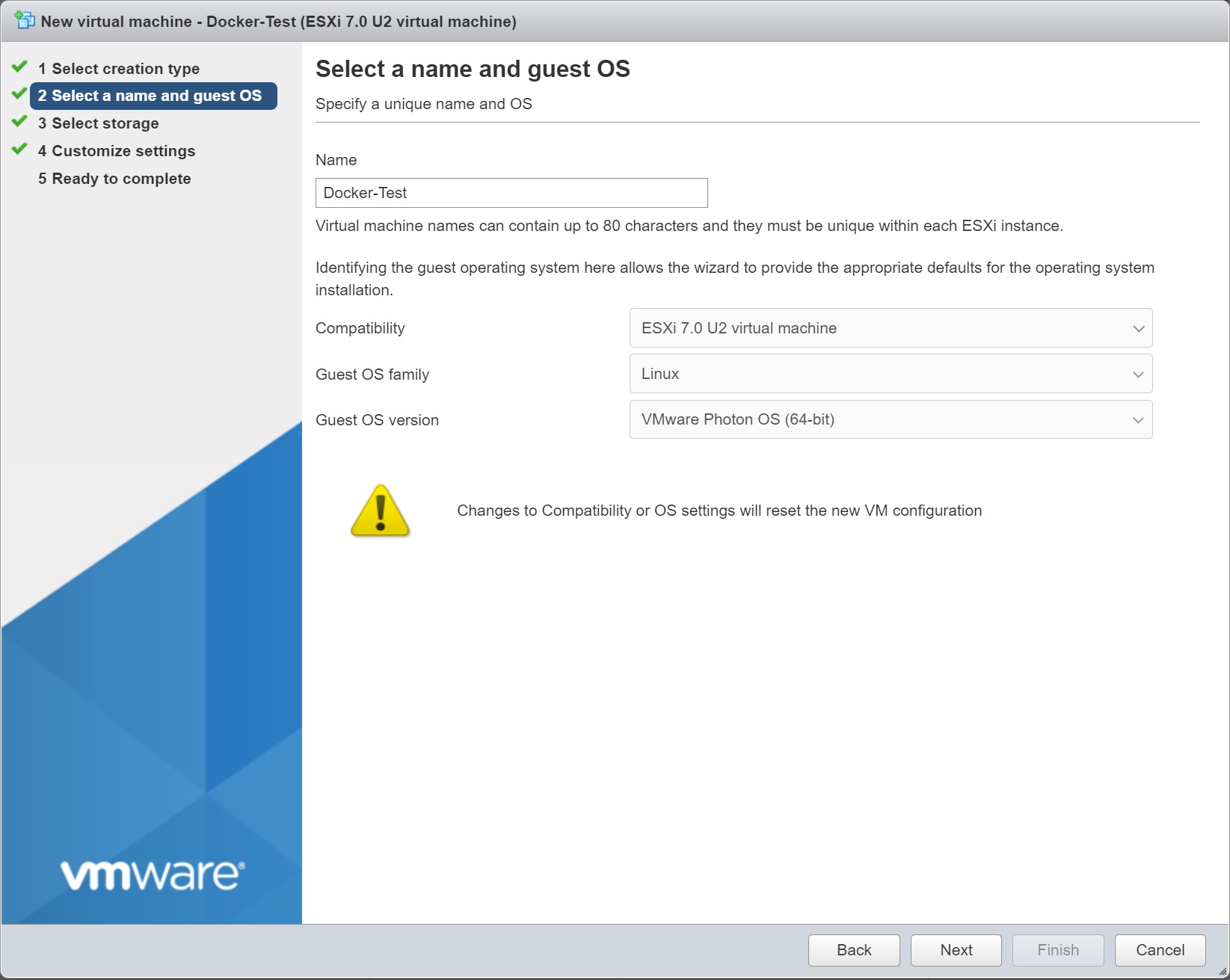The image size is (1230, 980).
Task: Click the new virtual machine title icon
Action: [x=25, y=20]
